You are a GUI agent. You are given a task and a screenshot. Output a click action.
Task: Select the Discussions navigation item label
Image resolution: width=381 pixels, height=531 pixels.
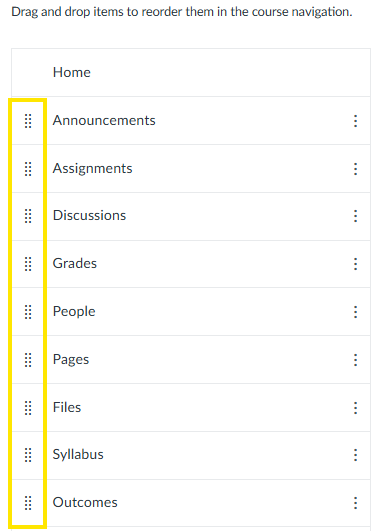(89, 215)
